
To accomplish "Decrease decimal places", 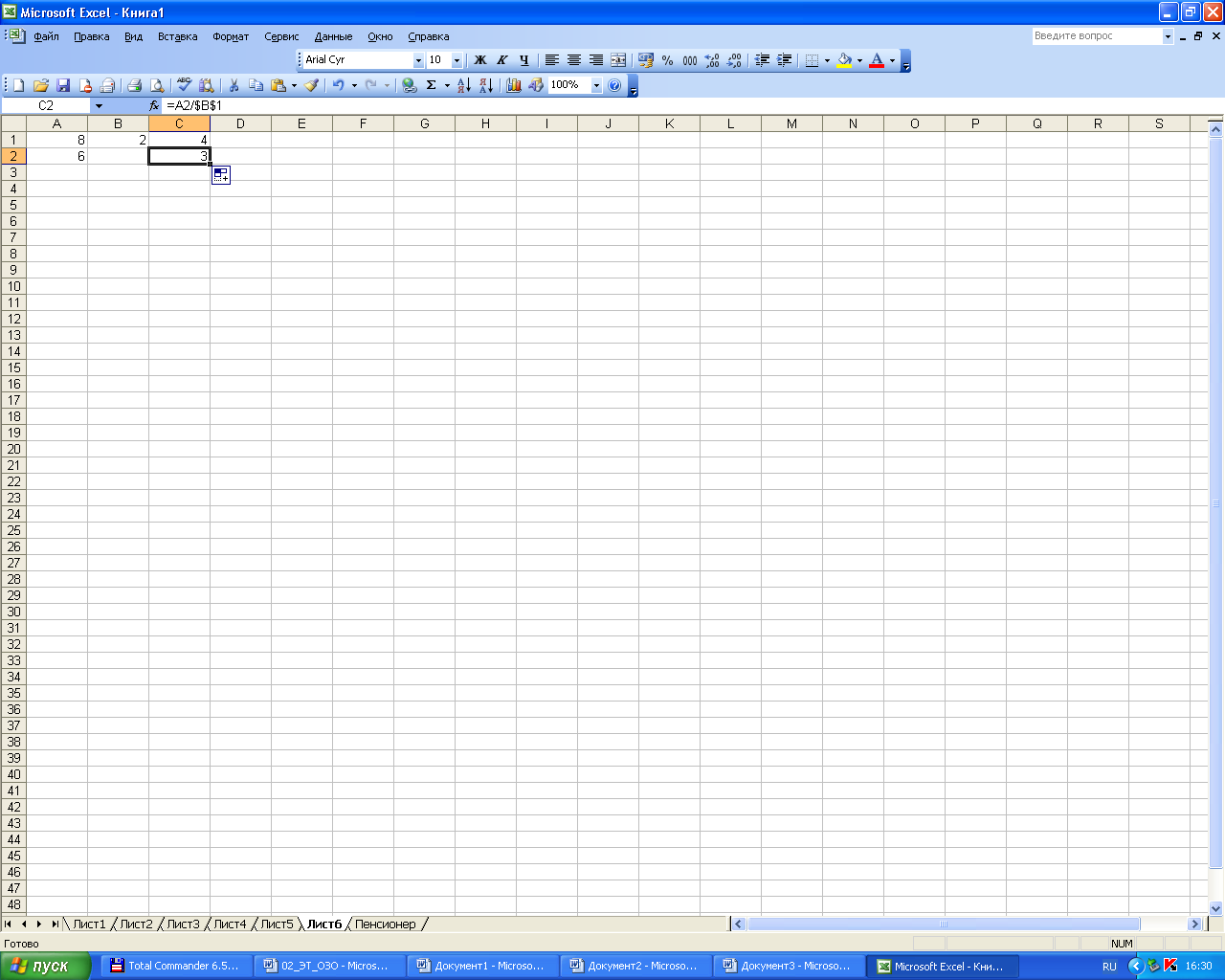I will click(x=734, y=60).
